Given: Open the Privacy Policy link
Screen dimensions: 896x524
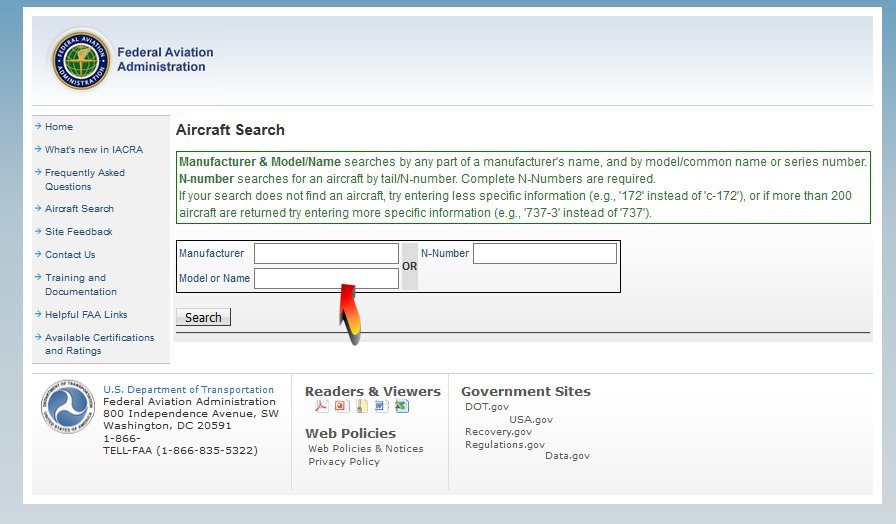Looking at the screenshot, I should point(344,462).
